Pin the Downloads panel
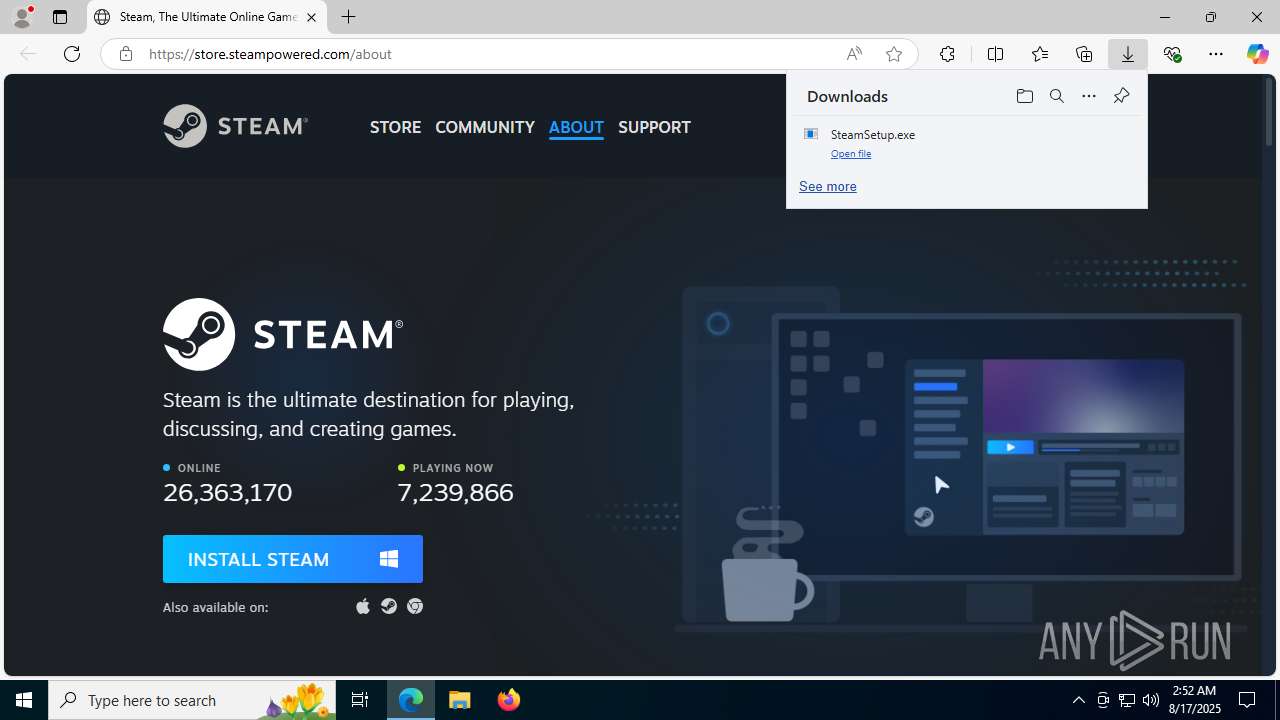 (1121, 96)
